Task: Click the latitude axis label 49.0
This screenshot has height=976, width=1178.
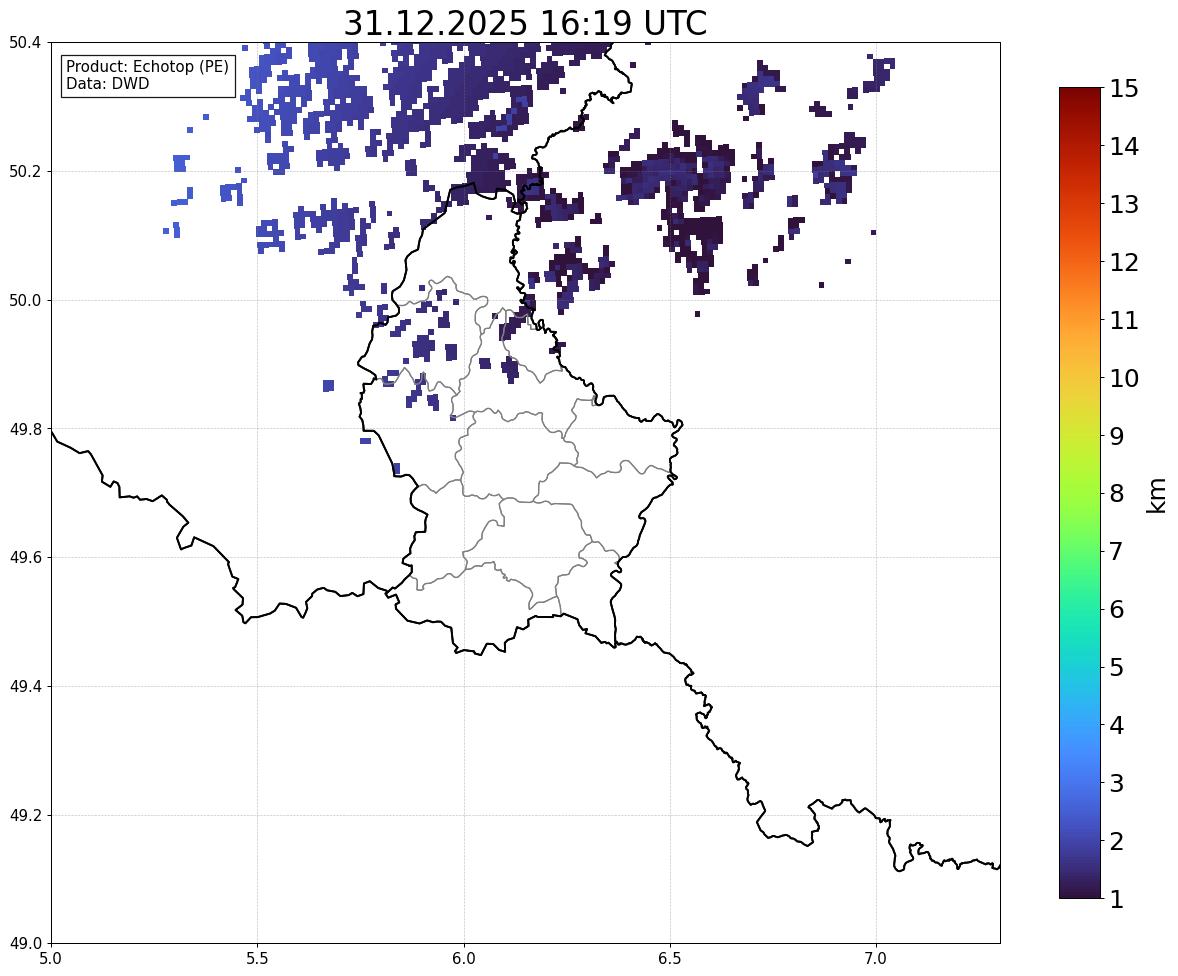Action: coord(25,944)
